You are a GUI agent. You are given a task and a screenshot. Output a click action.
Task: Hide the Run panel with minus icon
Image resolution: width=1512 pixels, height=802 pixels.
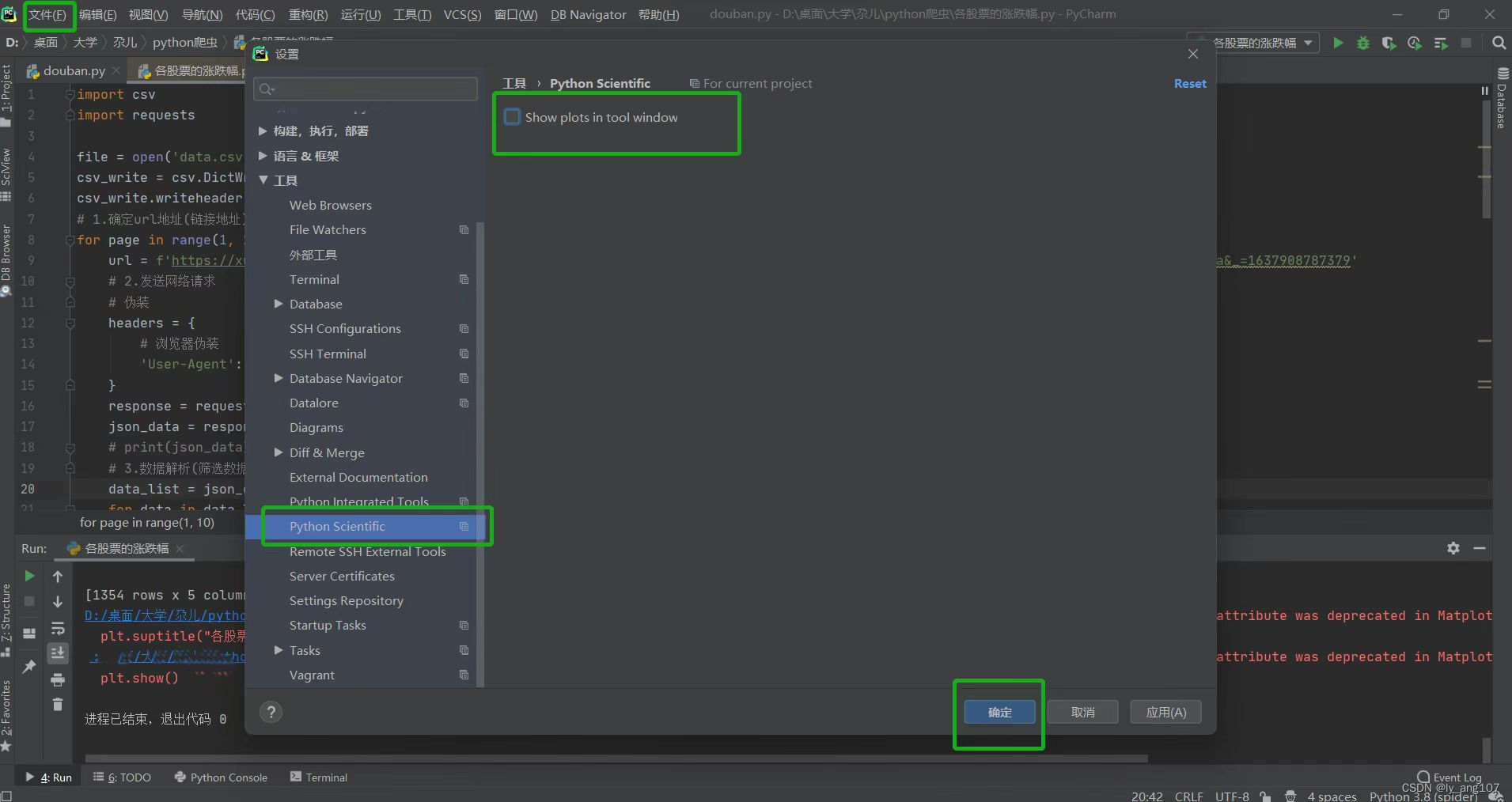click(1480, 548)
